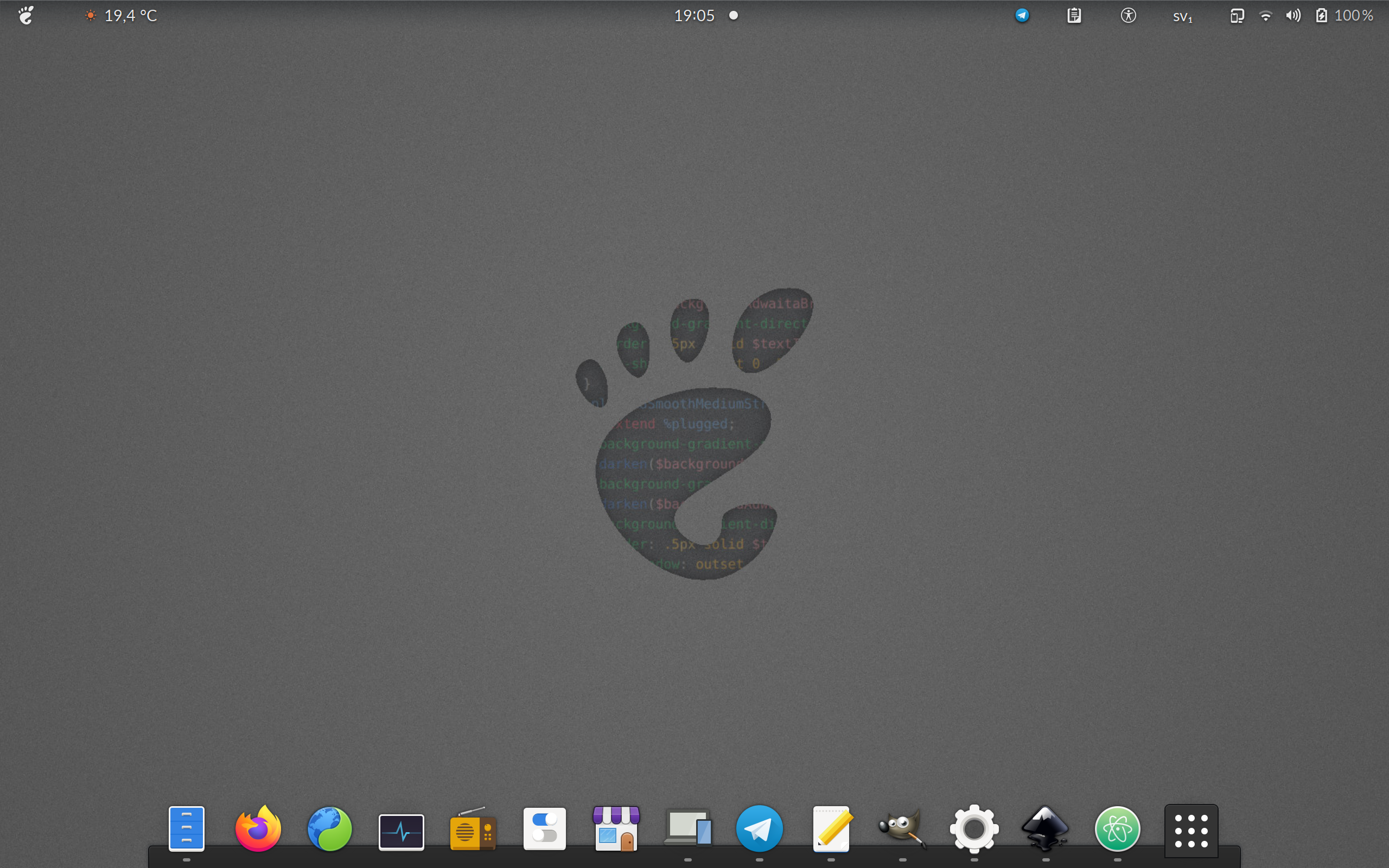Open the Software store dock icon

coord(616,828)
